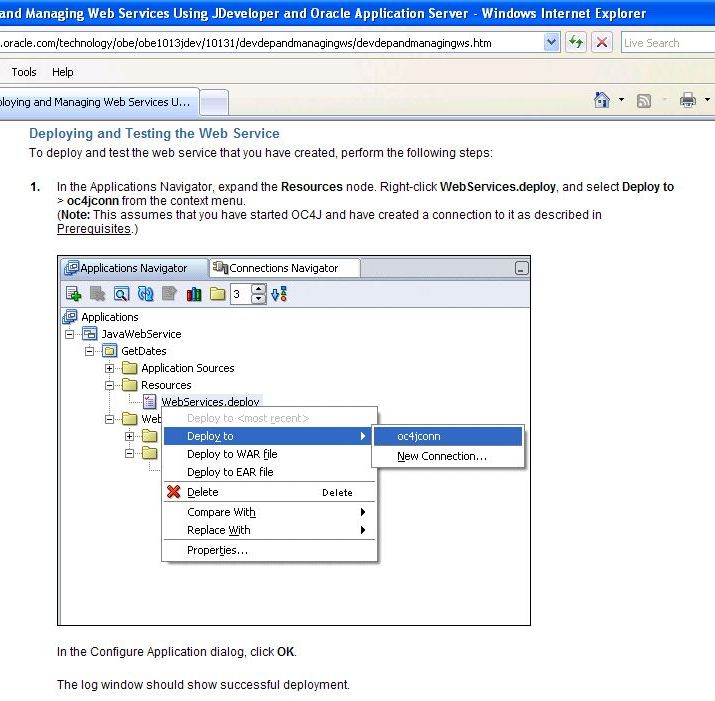Open the Compare With submenu
This screenshot has width=715, height=701.
pyautogui.click(x=269, y=512)
